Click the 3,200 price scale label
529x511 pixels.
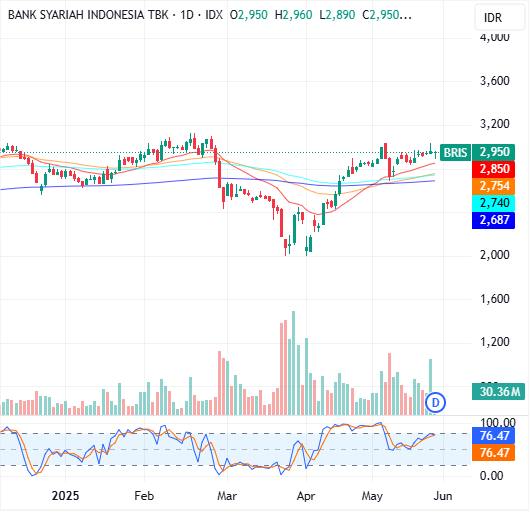[495, 124]
